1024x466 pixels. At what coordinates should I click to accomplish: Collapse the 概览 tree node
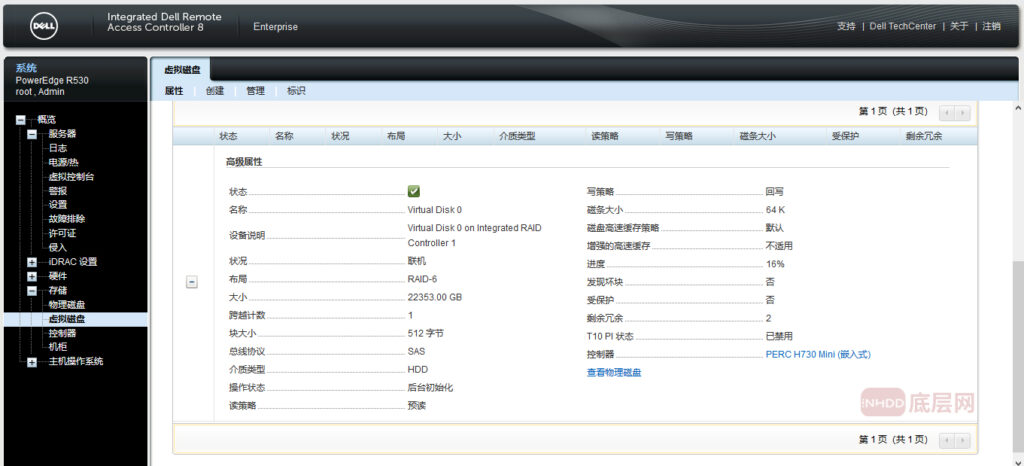pos(20,119)
